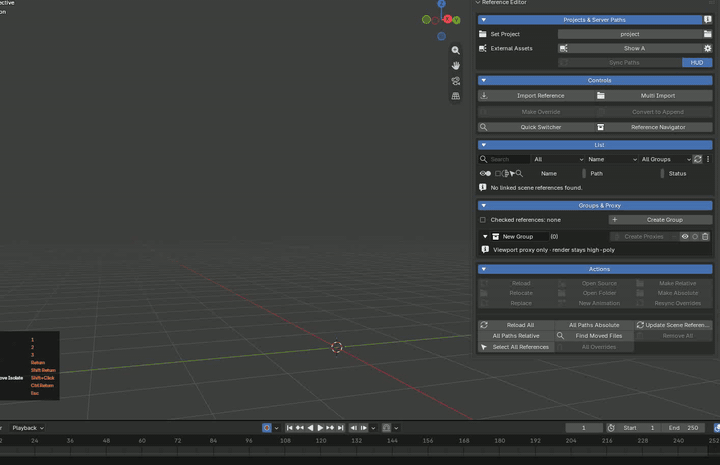
Task: Click Import Reference button
Action: [536, 95]
